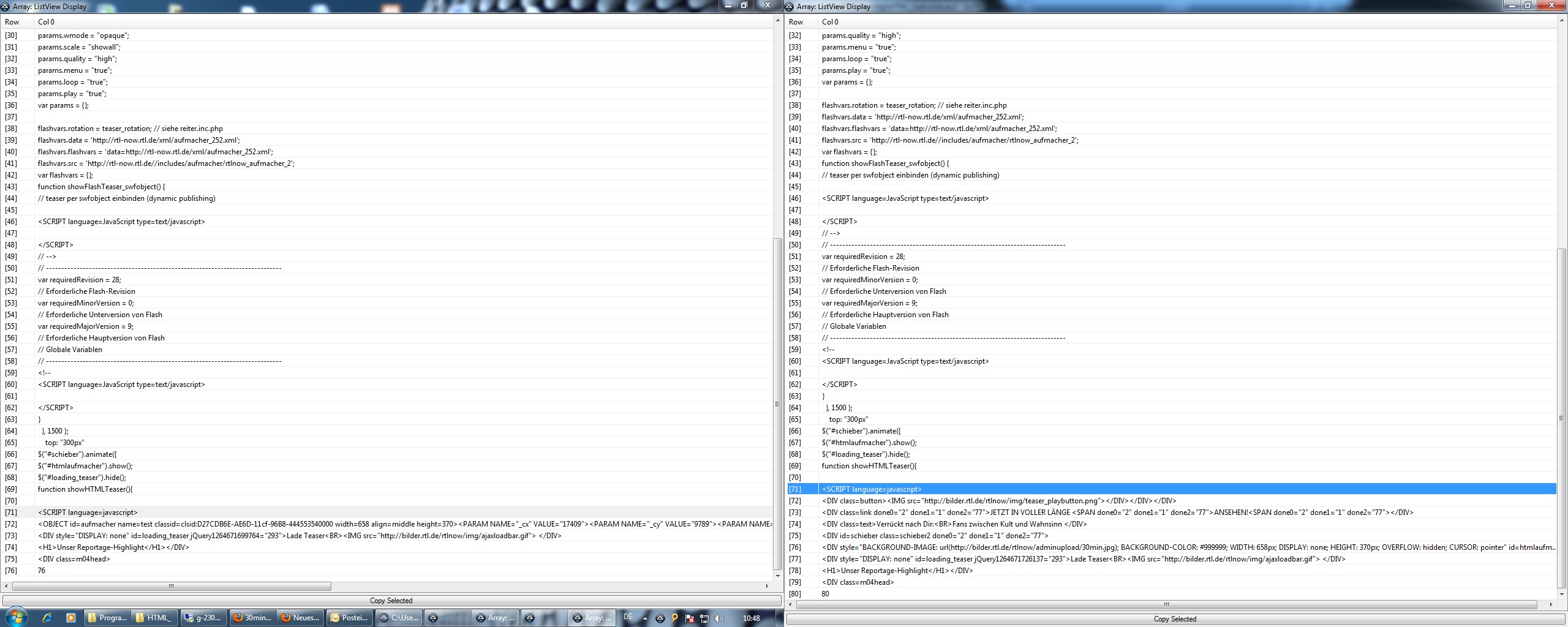
Task: Click the network icon in the system tray
Action: (704, 618)
